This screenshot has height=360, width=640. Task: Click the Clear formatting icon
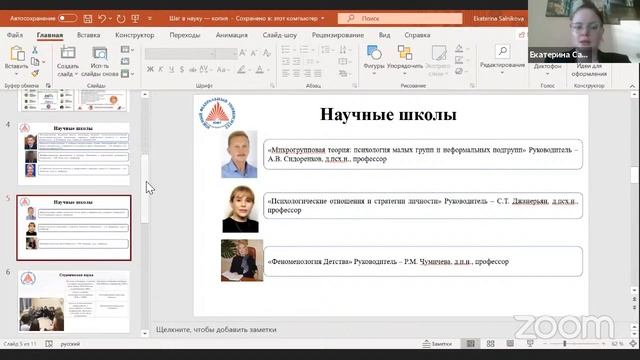click(x=267, y=53)
